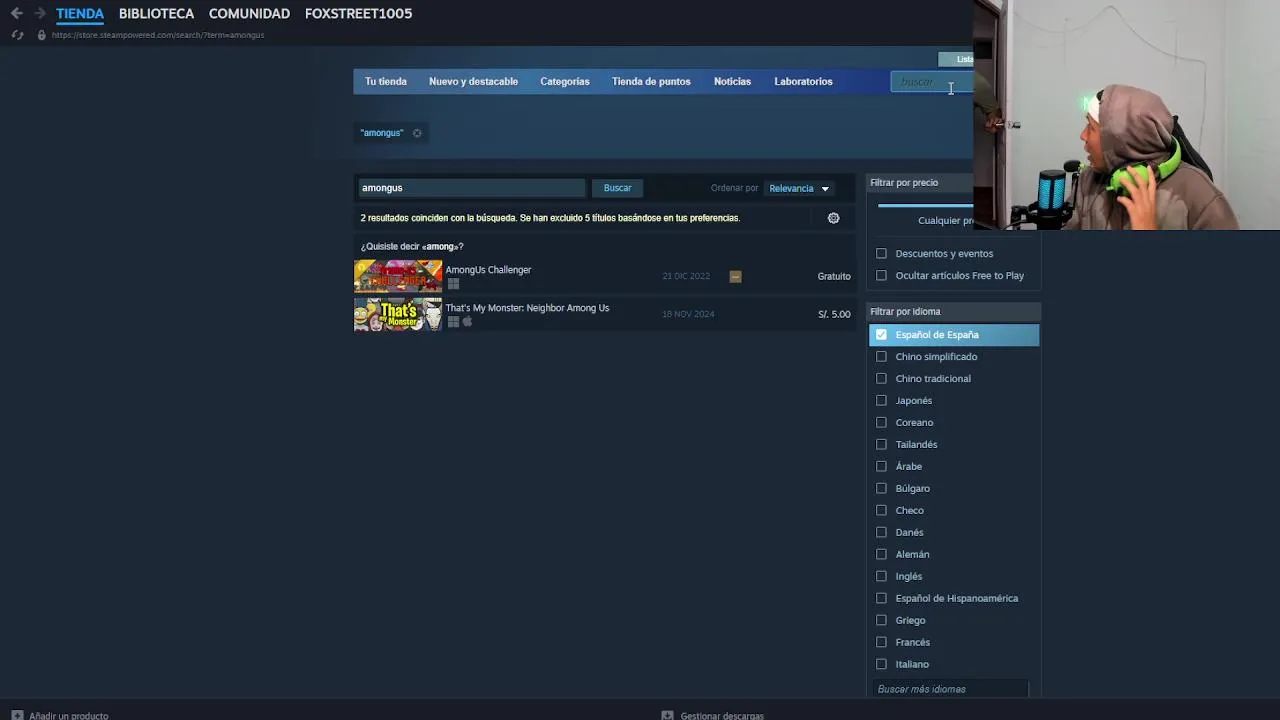This screenshot has width=1280, height=720.
Task: Click Añadir un producto
Action: pyautogui.click(x=68, y=716)
